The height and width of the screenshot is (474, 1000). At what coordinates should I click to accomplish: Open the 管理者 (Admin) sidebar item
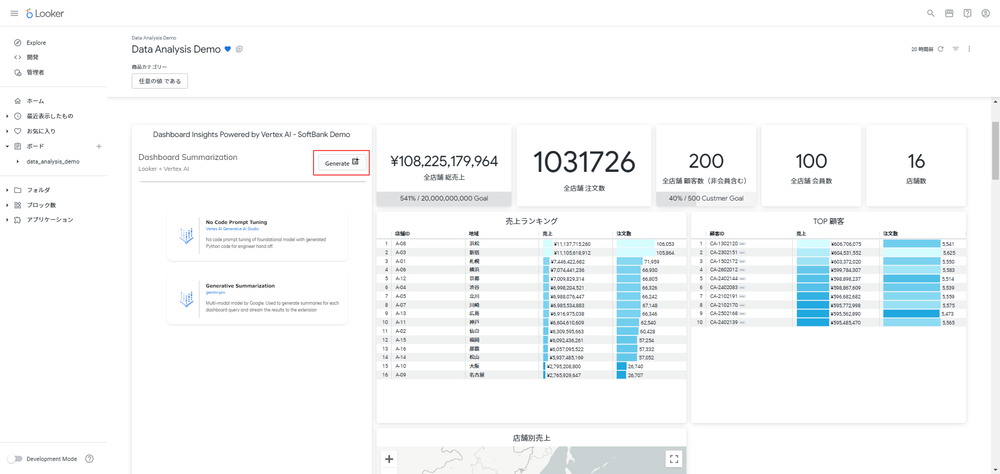click(x=35, y=72)
